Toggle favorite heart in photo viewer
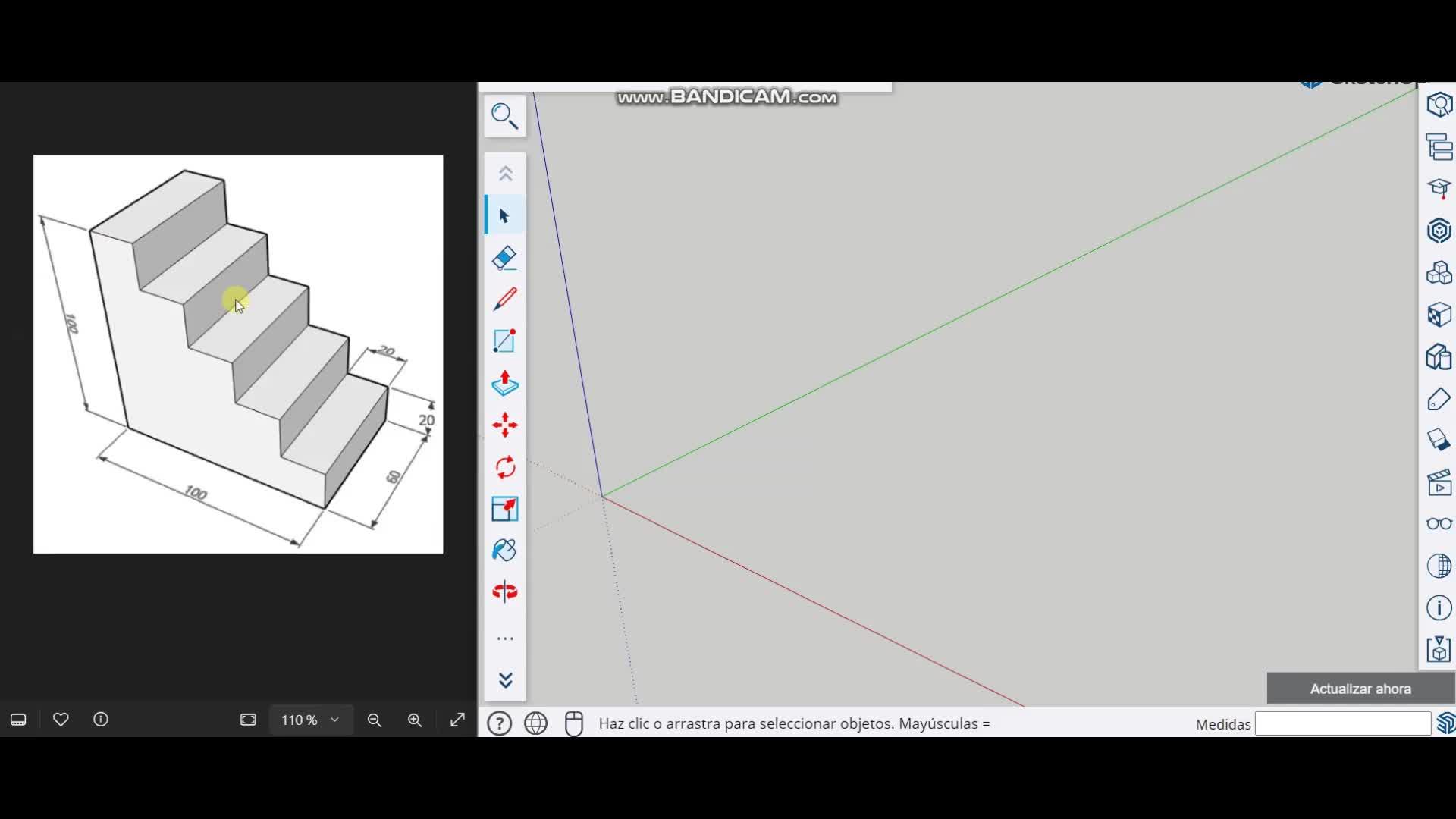 (x=61, y=720)
